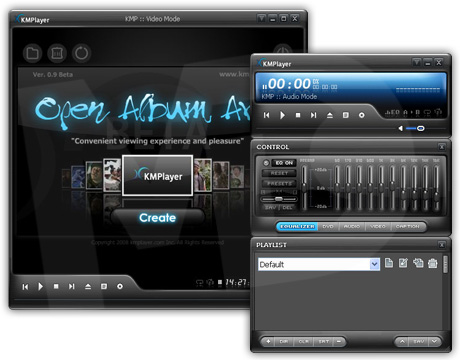The image size is (460, 360).
Task: Eject/open file in Video Mode window
Action: (88, 286)
